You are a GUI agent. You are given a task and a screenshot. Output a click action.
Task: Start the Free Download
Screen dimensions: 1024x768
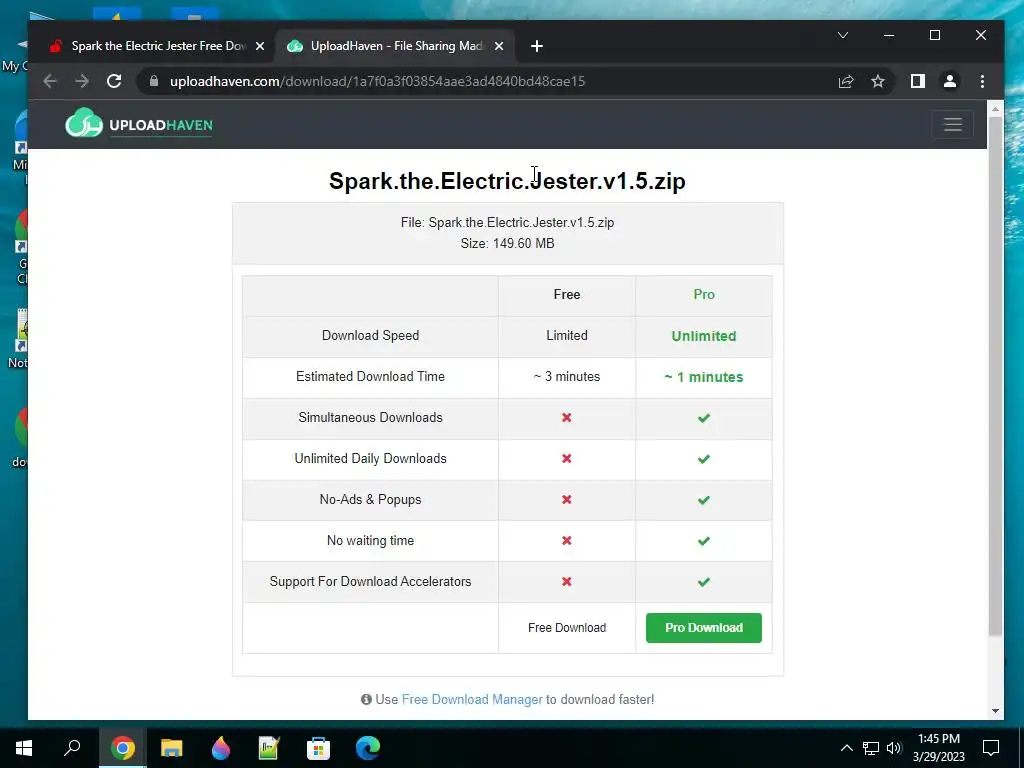567,628
